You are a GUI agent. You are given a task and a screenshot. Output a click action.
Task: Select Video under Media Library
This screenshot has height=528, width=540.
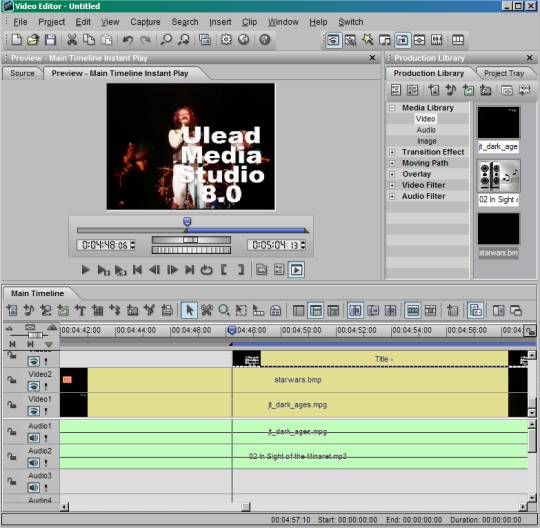coord(426,119)
